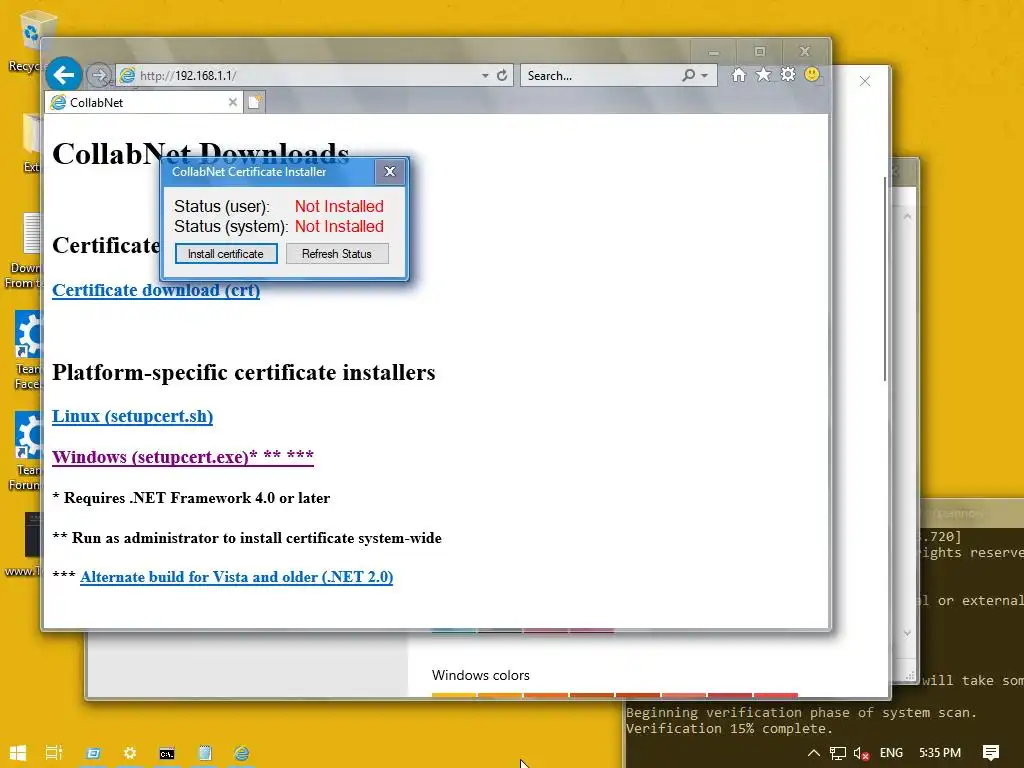Open the Windows Start button
The width and height of the screenshot is (1024, 768).
[18, 753]
